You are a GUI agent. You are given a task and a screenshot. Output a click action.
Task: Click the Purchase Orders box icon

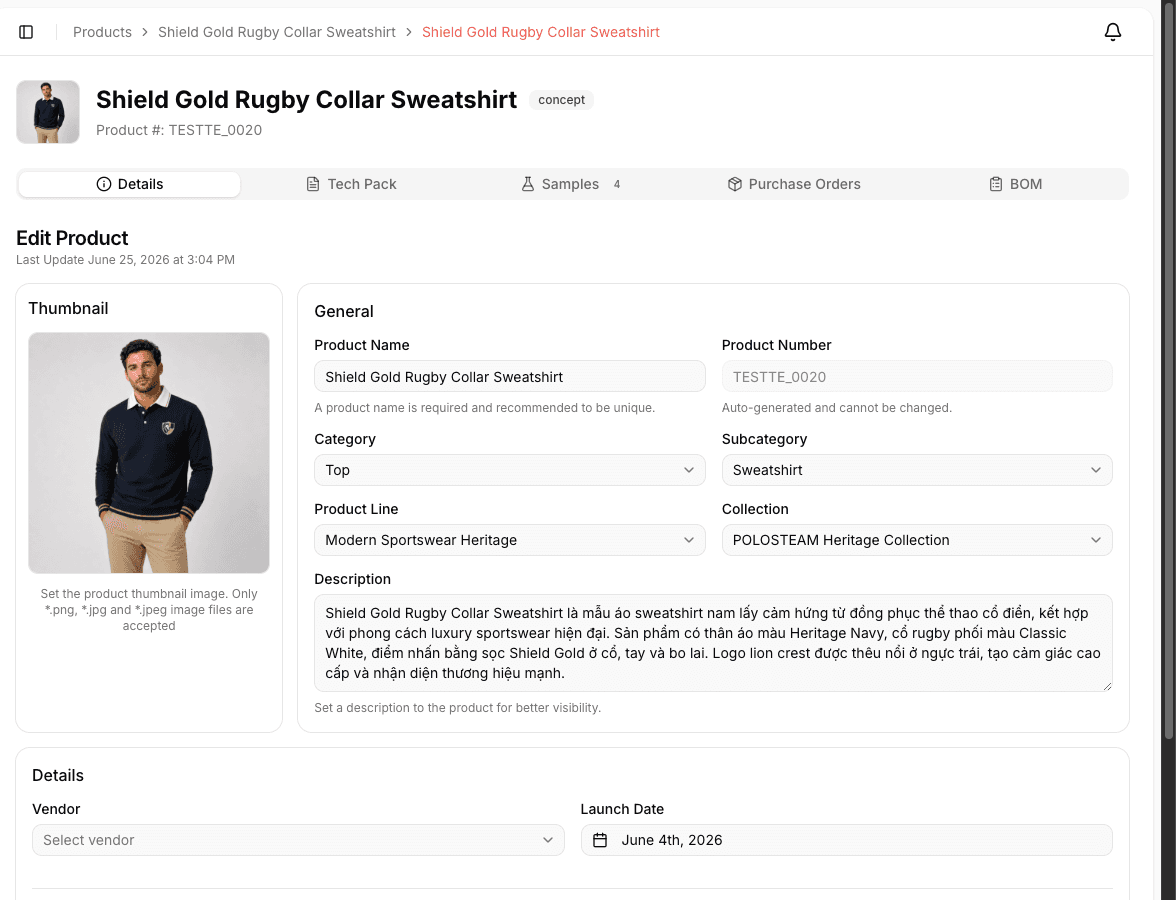click(x=735, y=184)
